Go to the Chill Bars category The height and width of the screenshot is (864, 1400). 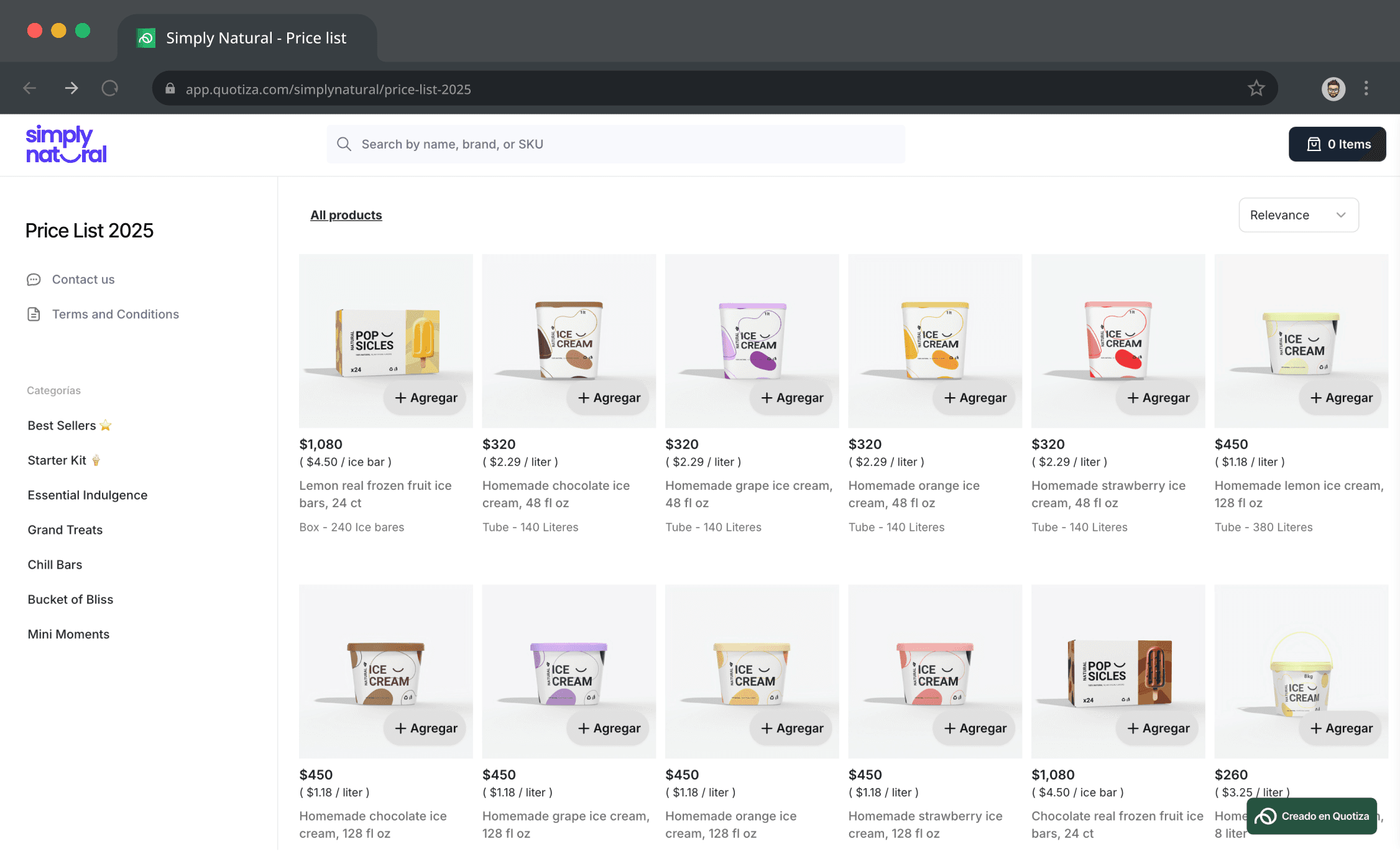[x=55, y=565]
